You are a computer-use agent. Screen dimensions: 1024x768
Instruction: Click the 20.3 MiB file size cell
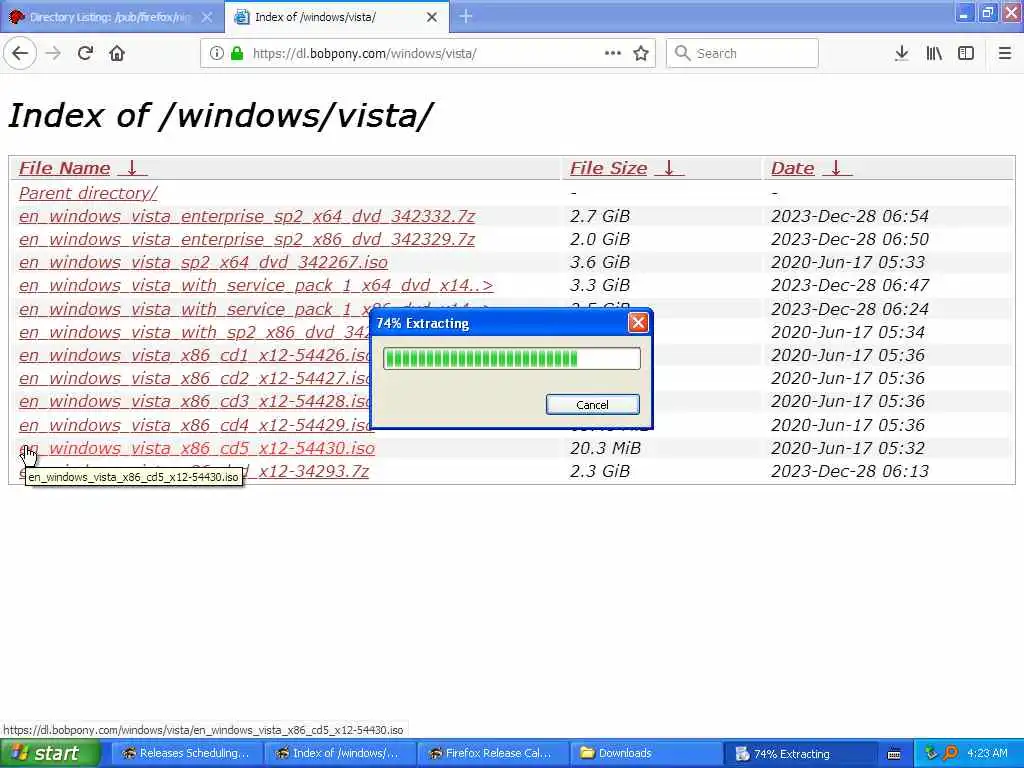pos(605,448)
